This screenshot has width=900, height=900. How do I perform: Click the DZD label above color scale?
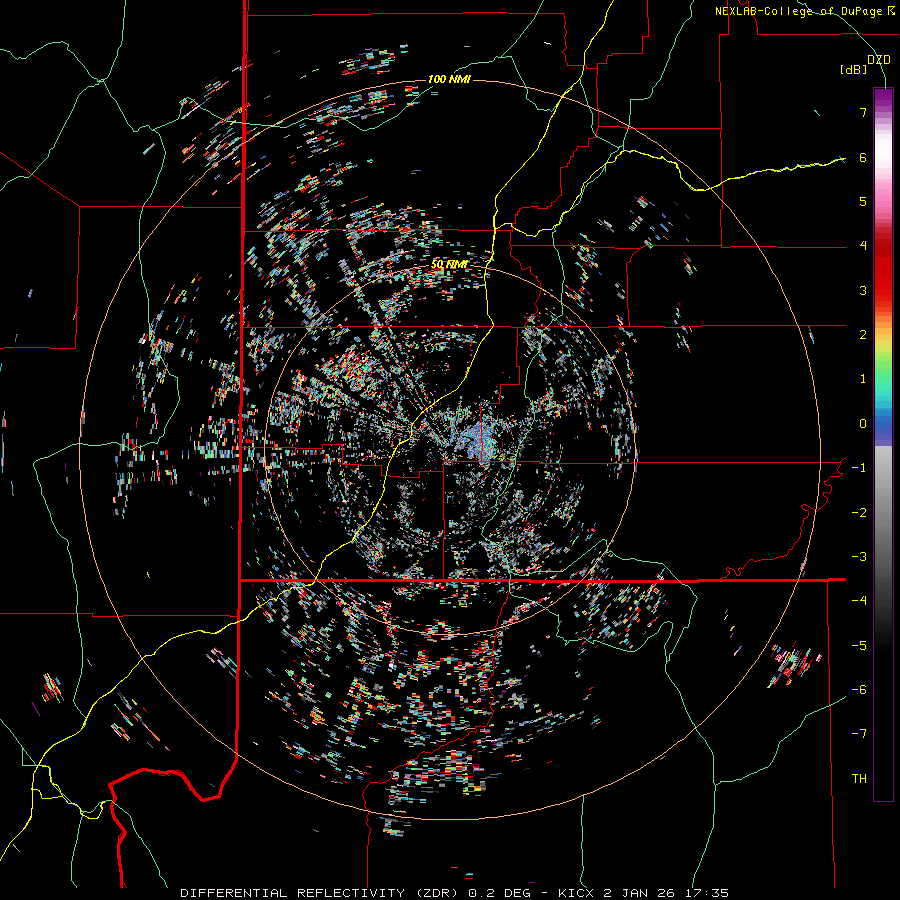click(x=879, y=60)
